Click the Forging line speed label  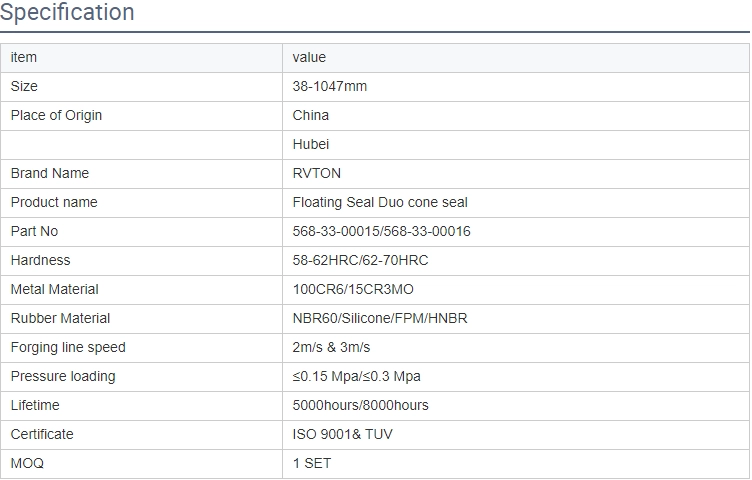point(68,347)
